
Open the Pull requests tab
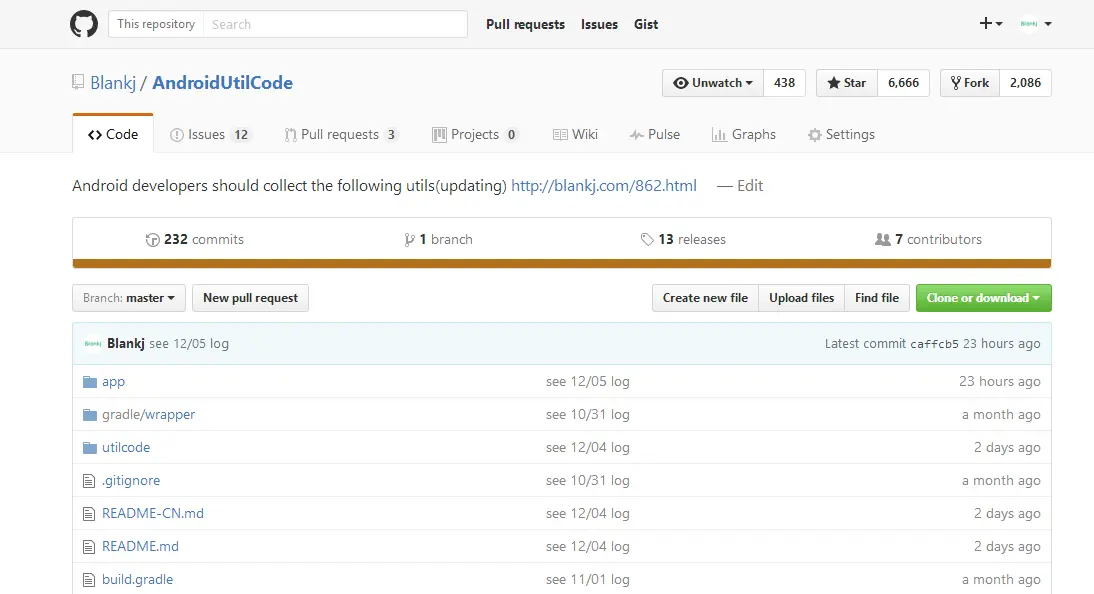coord(341,135)
